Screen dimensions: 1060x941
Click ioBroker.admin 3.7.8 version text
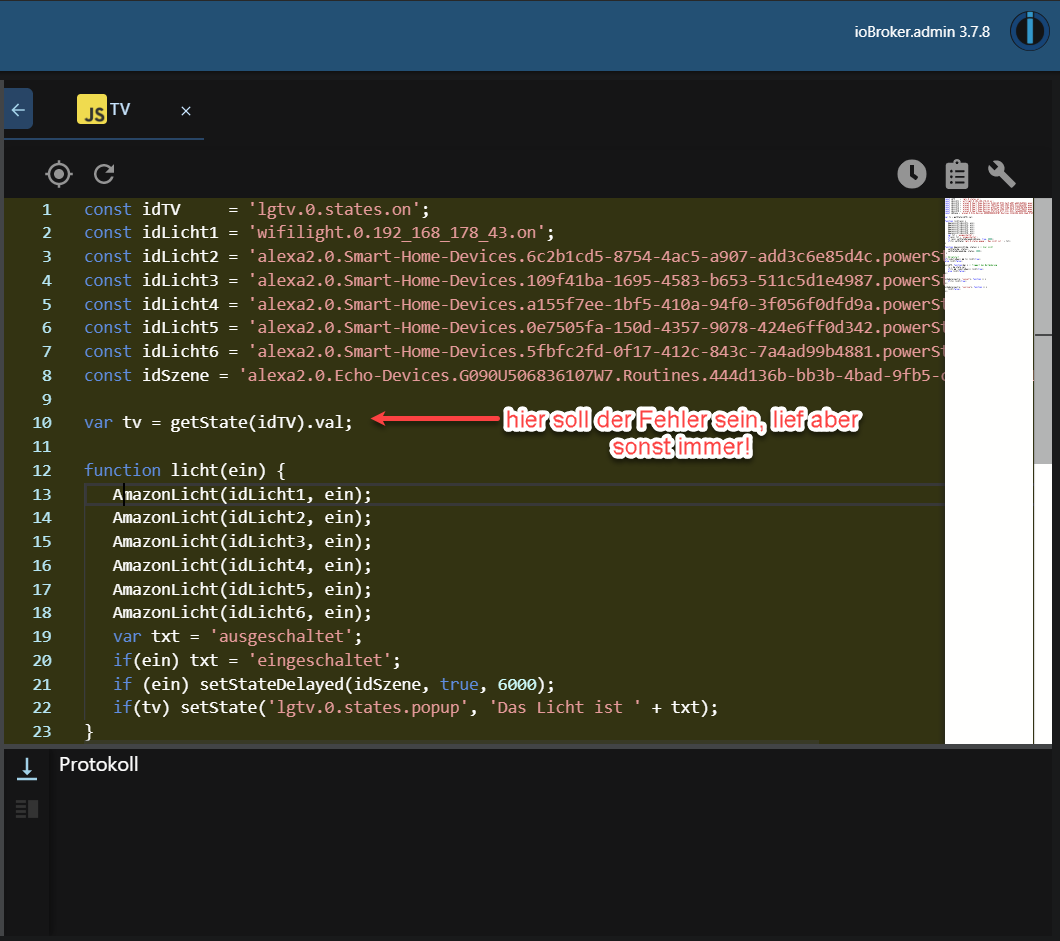point(921,32)
